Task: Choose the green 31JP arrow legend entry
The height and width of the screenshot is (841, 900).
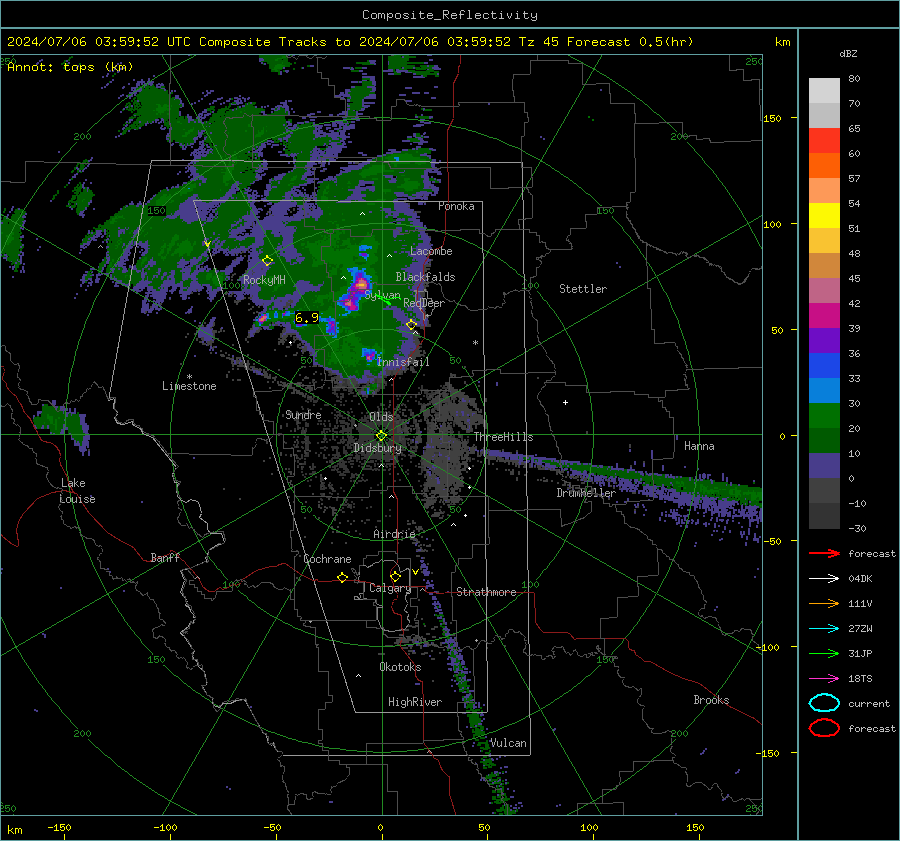Action: 824,653
